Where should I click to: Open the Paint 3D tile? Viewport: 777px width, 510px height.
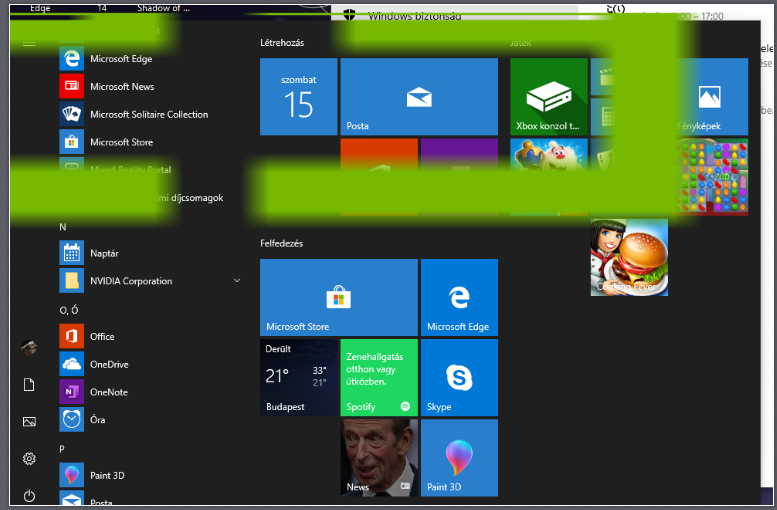pyautogui.click(x=459, y=458)
